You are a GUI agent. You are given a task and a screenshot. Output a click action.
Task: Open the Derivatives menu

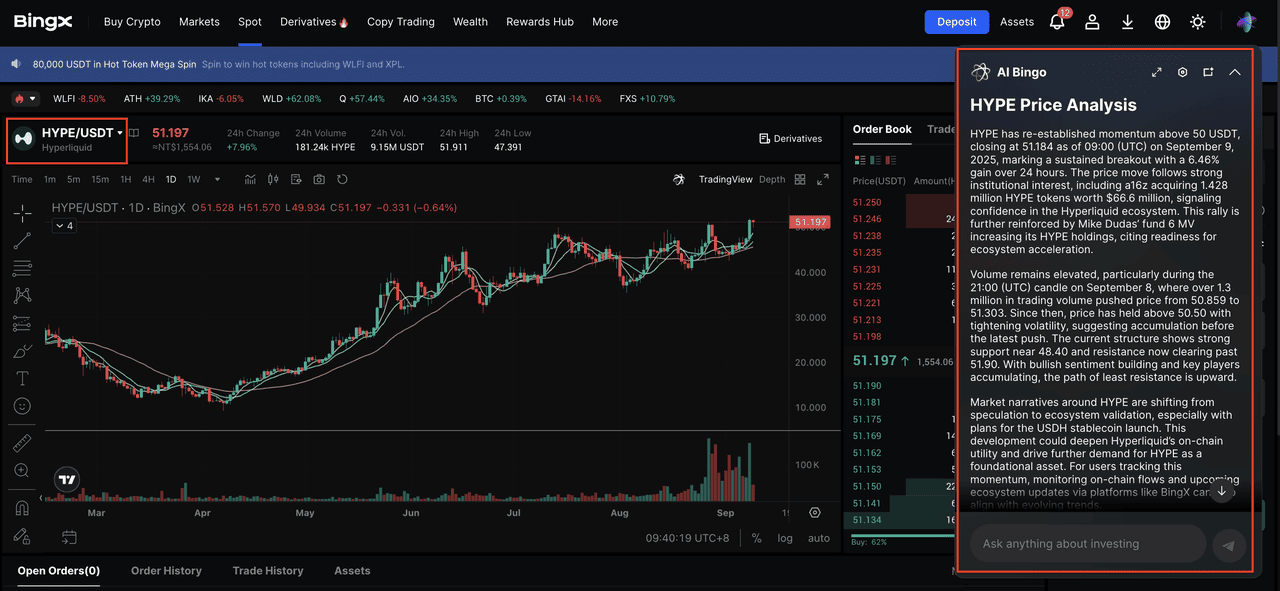click(x=314, y=22)
